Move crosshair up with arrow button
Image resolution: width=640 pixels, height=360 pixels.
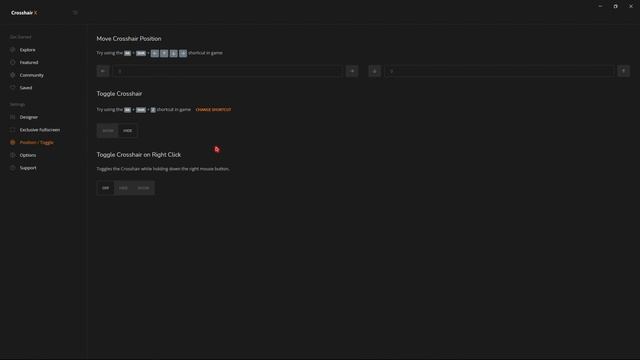pyautogui.click(x=623, y=71)
